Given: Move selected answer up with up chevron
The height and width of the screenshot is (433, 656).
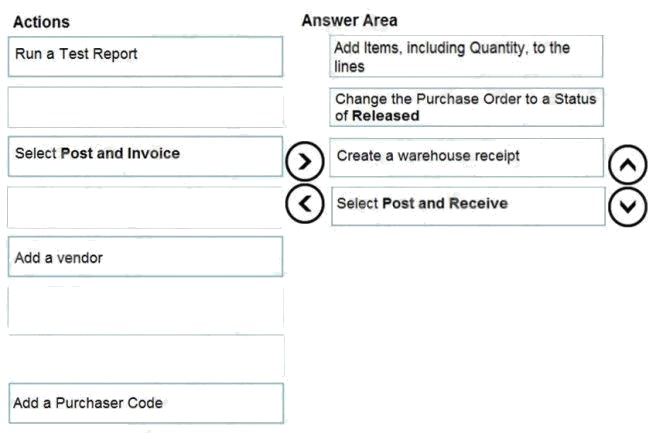Looking at the screenshot, I should point(628,165).
